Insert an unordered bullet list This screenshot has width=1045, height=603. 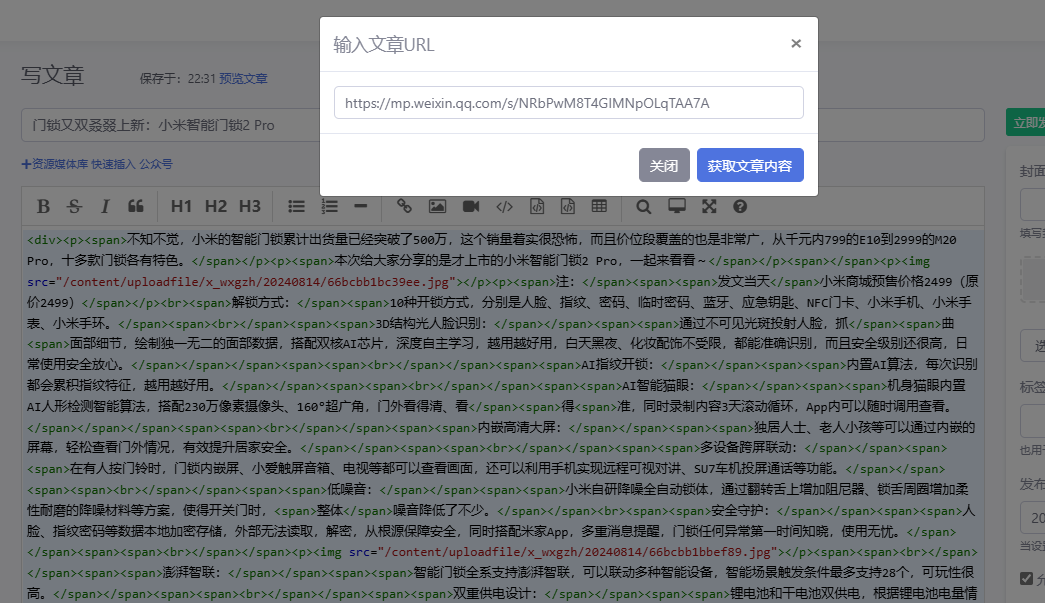[296, 207]
